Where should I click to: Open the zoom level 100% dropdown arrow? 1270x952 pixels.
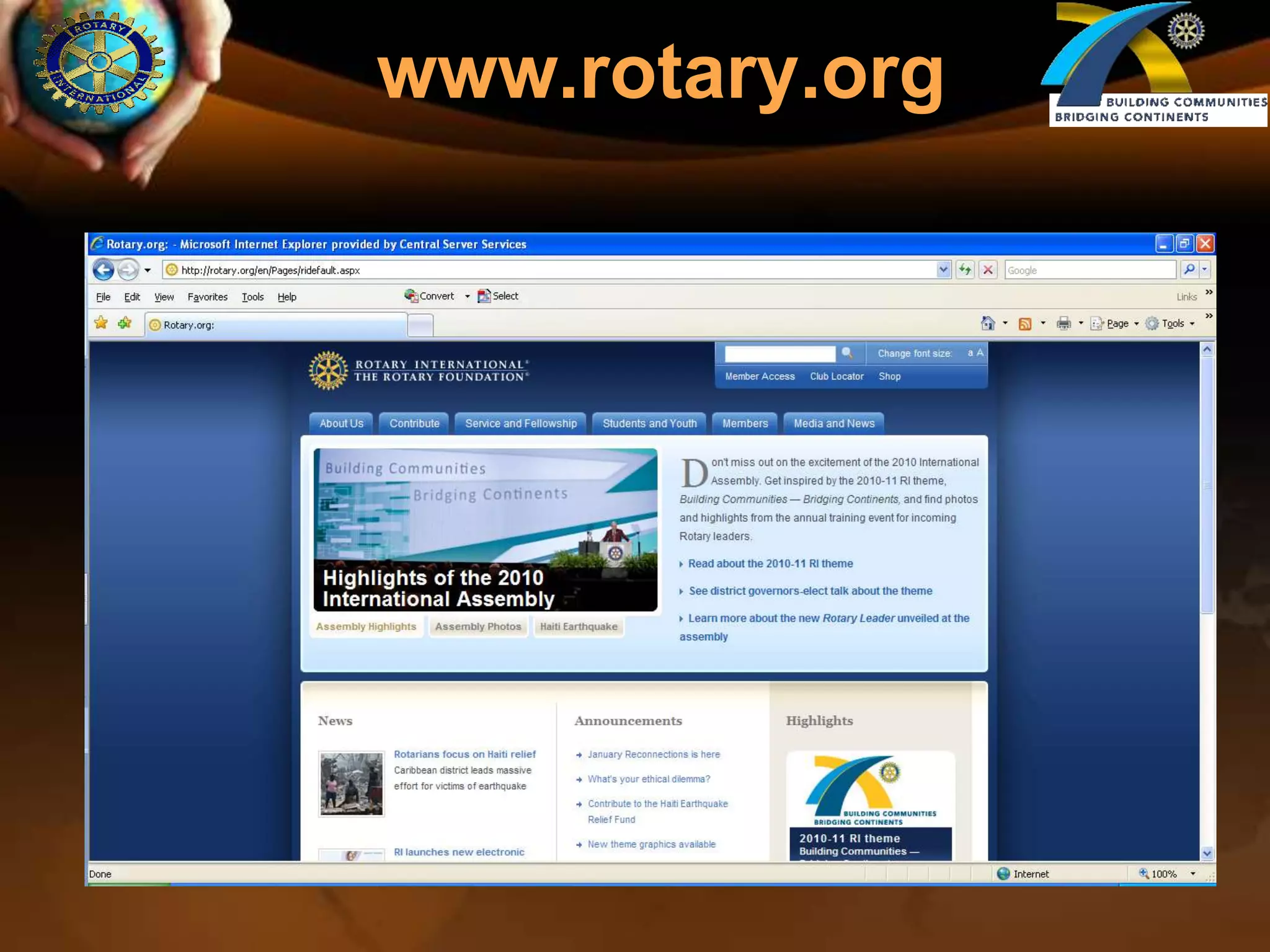click(1192, 874)
